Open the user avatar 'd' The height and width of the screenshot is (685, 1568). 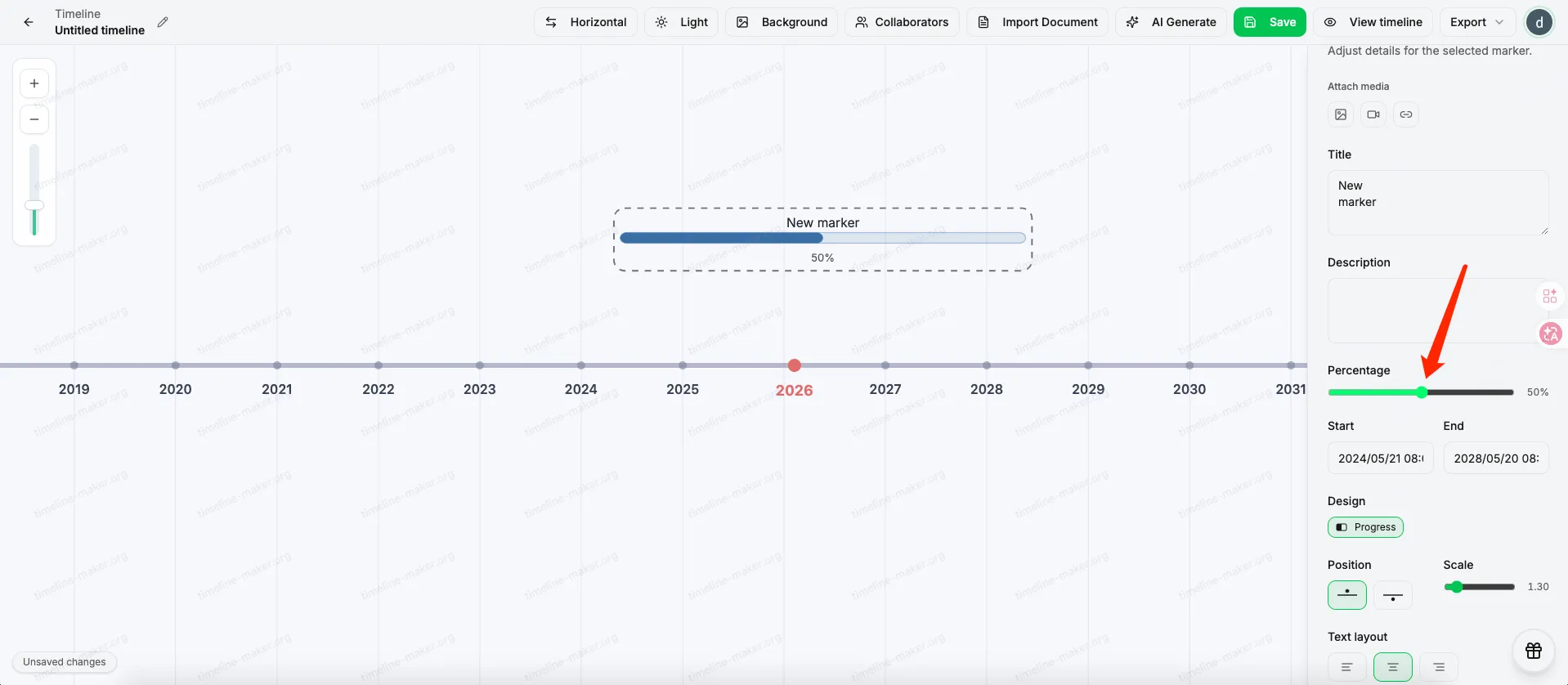pos(1539,22)
